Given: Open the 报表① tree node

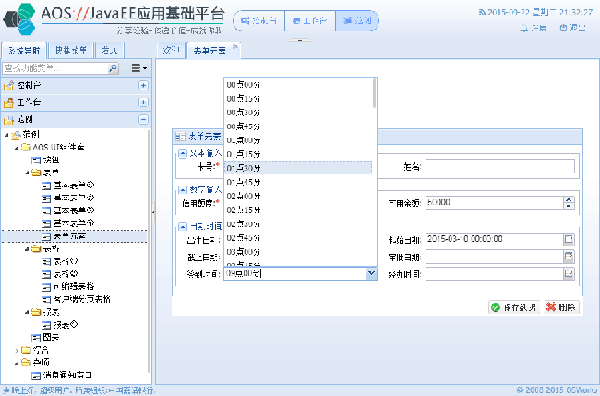Looking at the screenshot, I should tap(66, 325).
